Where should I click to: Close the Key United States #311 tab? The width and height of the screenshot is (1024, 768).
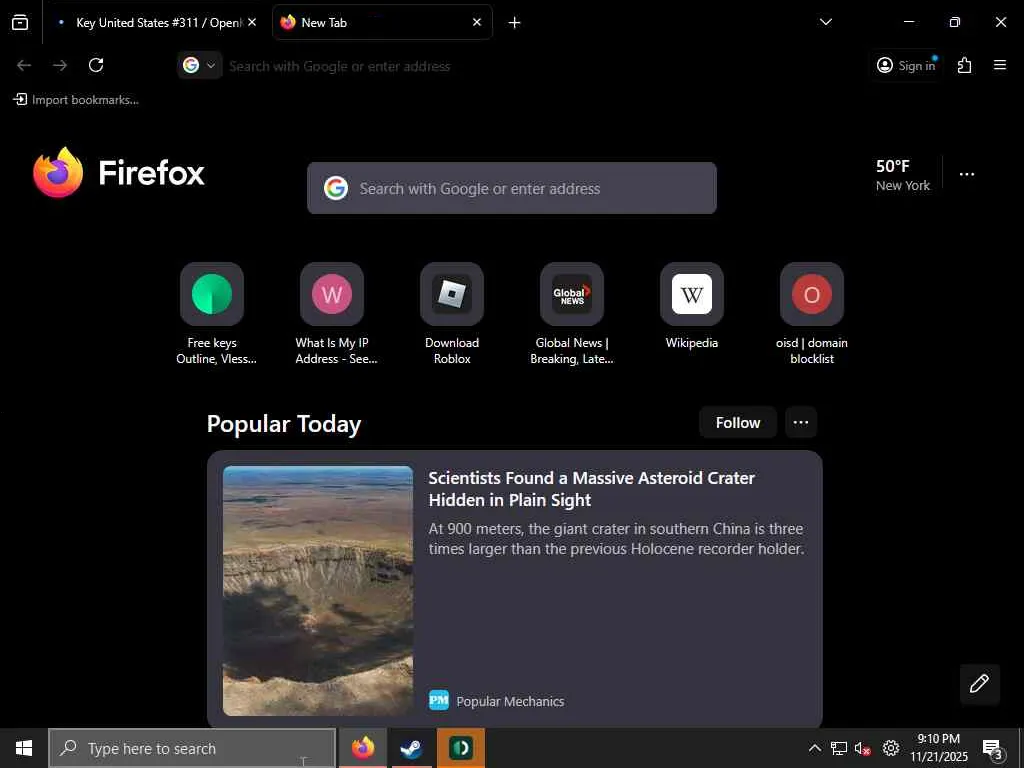tap(252, 22)
